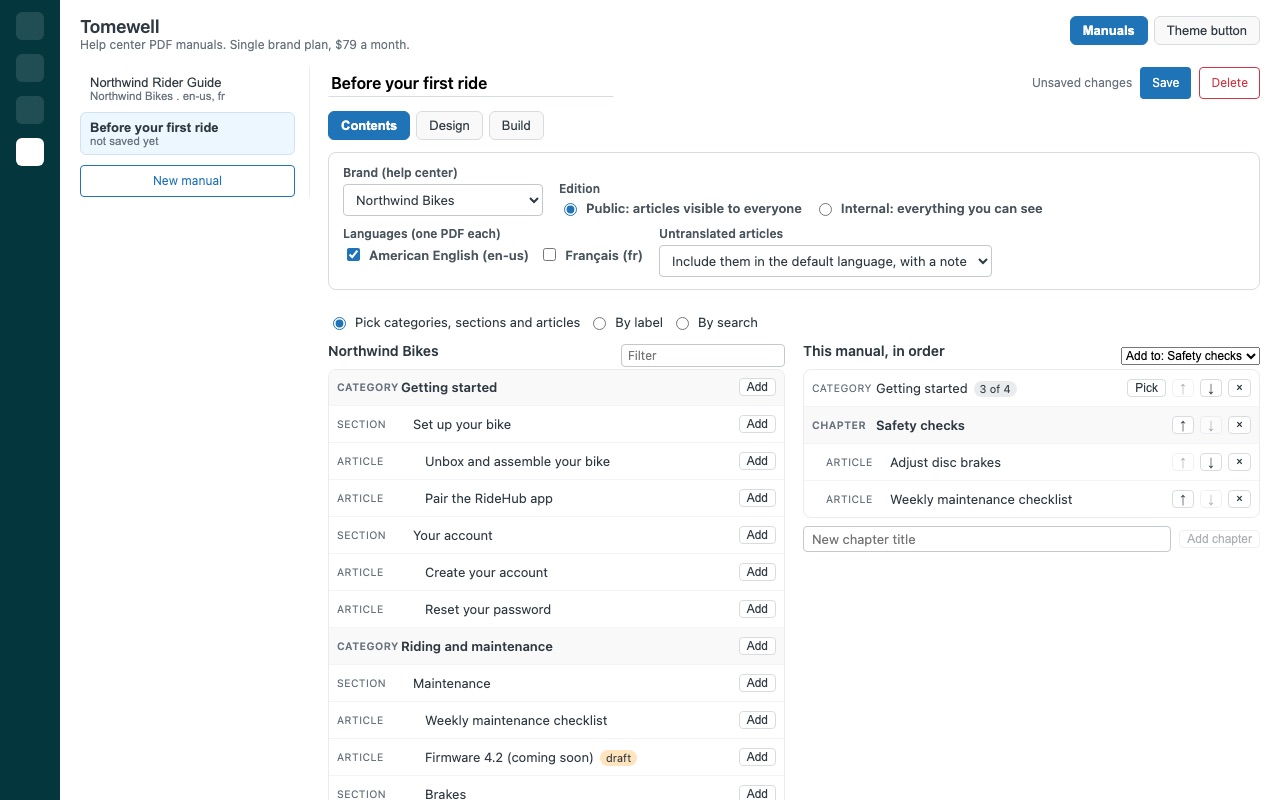The image size is (1280, 800).
Task: Create a New manual
Action: pyautogui.click(x=187, y=181)
